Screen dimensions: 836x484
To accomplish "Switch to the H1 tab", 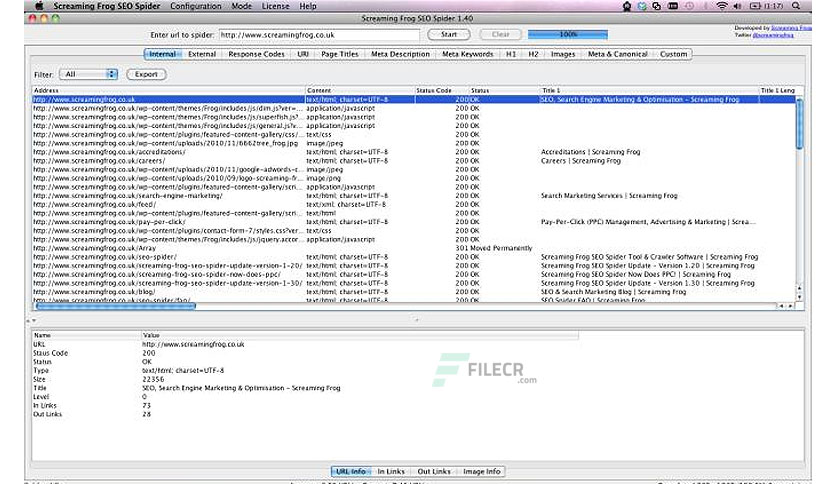I will click(x=511, y=54).
